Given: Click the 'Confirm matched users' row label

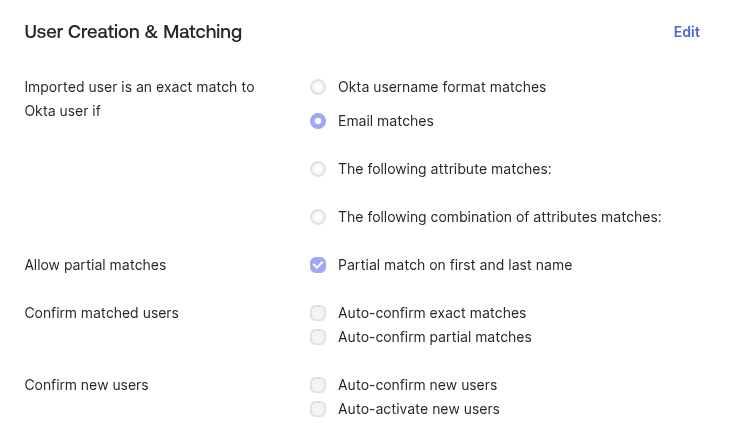Looking at the screenshot, I should [101, 313].
